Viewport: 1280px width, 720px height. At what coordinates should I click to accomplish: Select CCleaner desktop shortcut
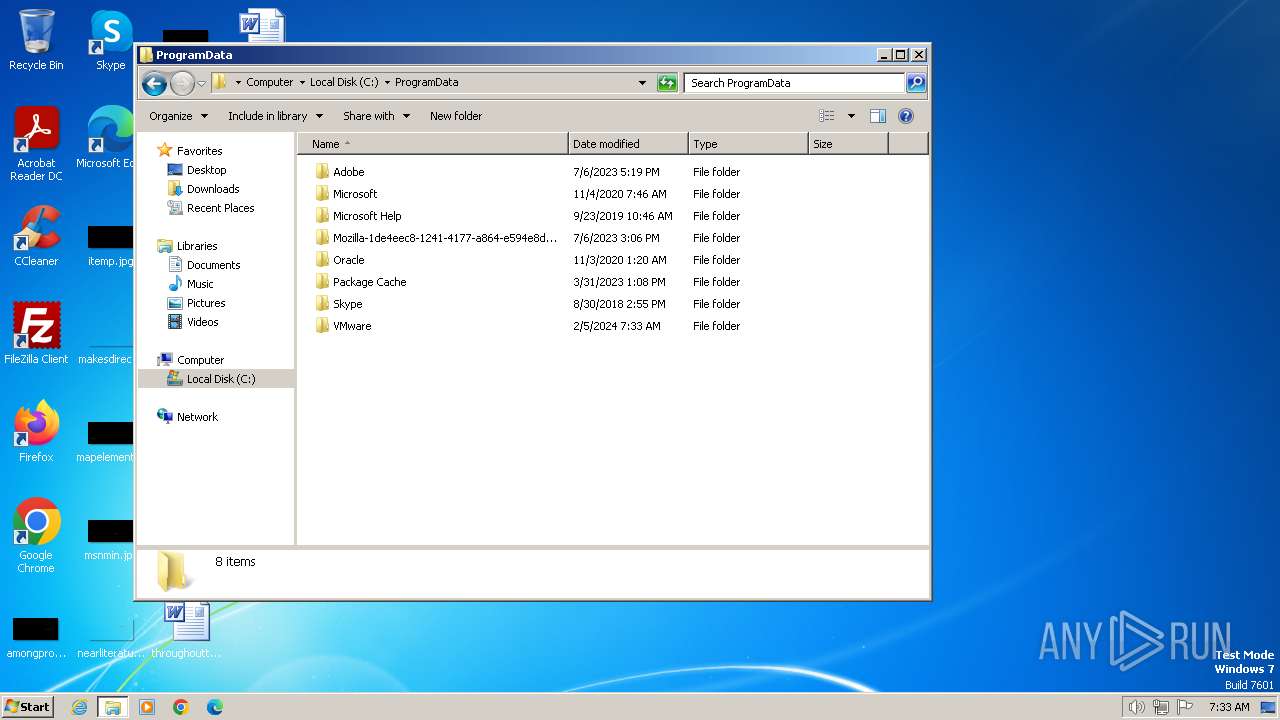(36, 237)
